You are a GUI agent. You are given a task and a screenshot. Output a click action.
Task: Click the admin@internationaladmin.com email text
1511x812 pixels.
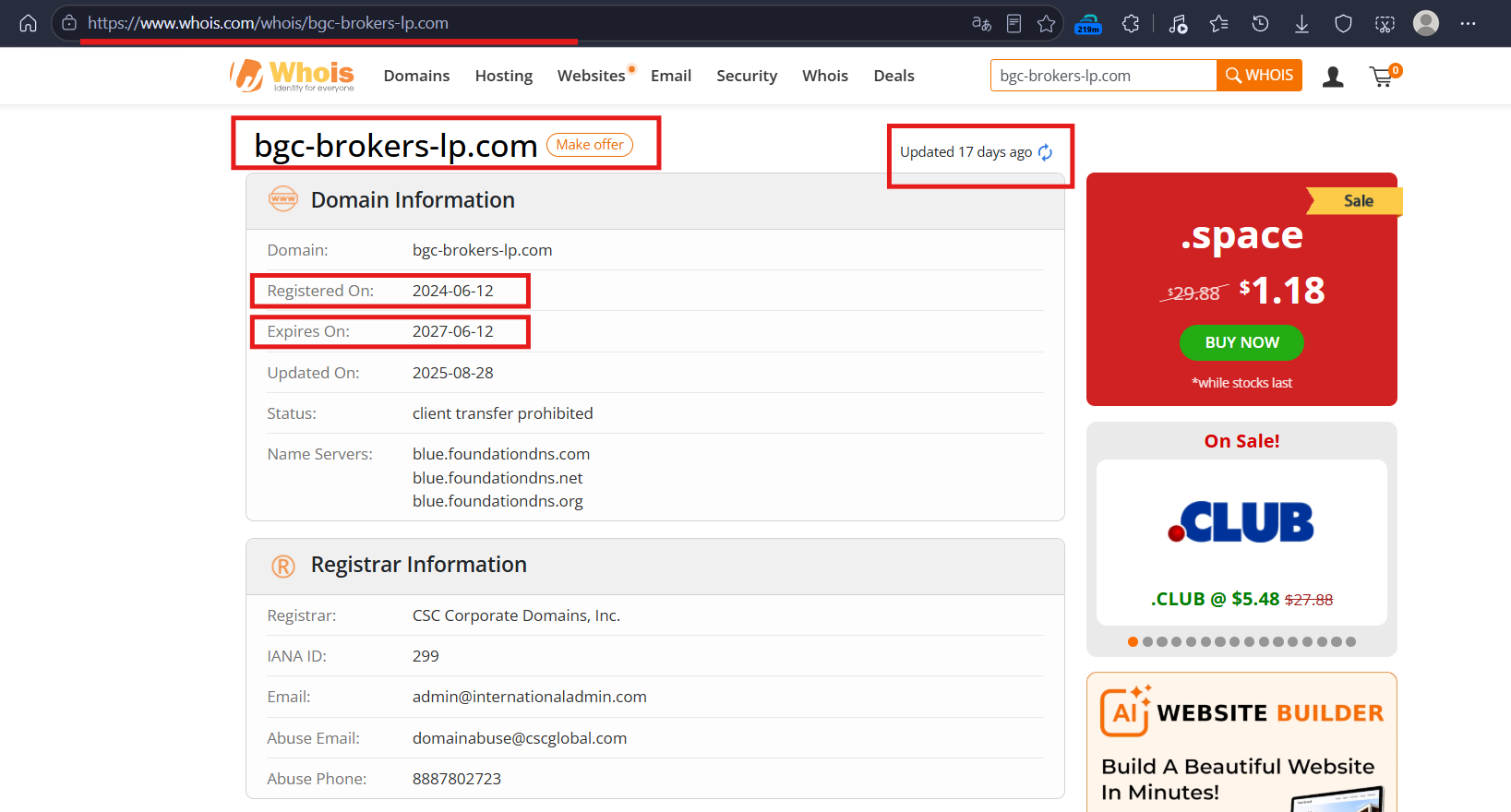pyautogui.click(x=530, y=697)
